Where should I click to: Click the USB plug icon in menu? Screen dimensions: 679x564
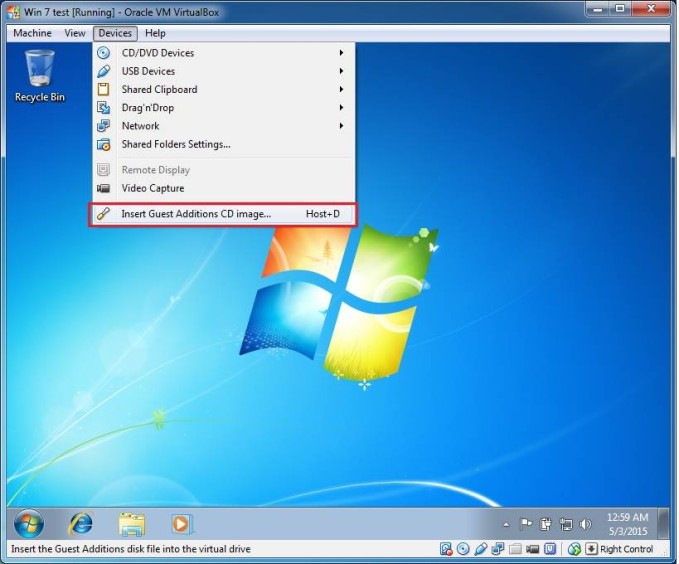coord(103,71)
